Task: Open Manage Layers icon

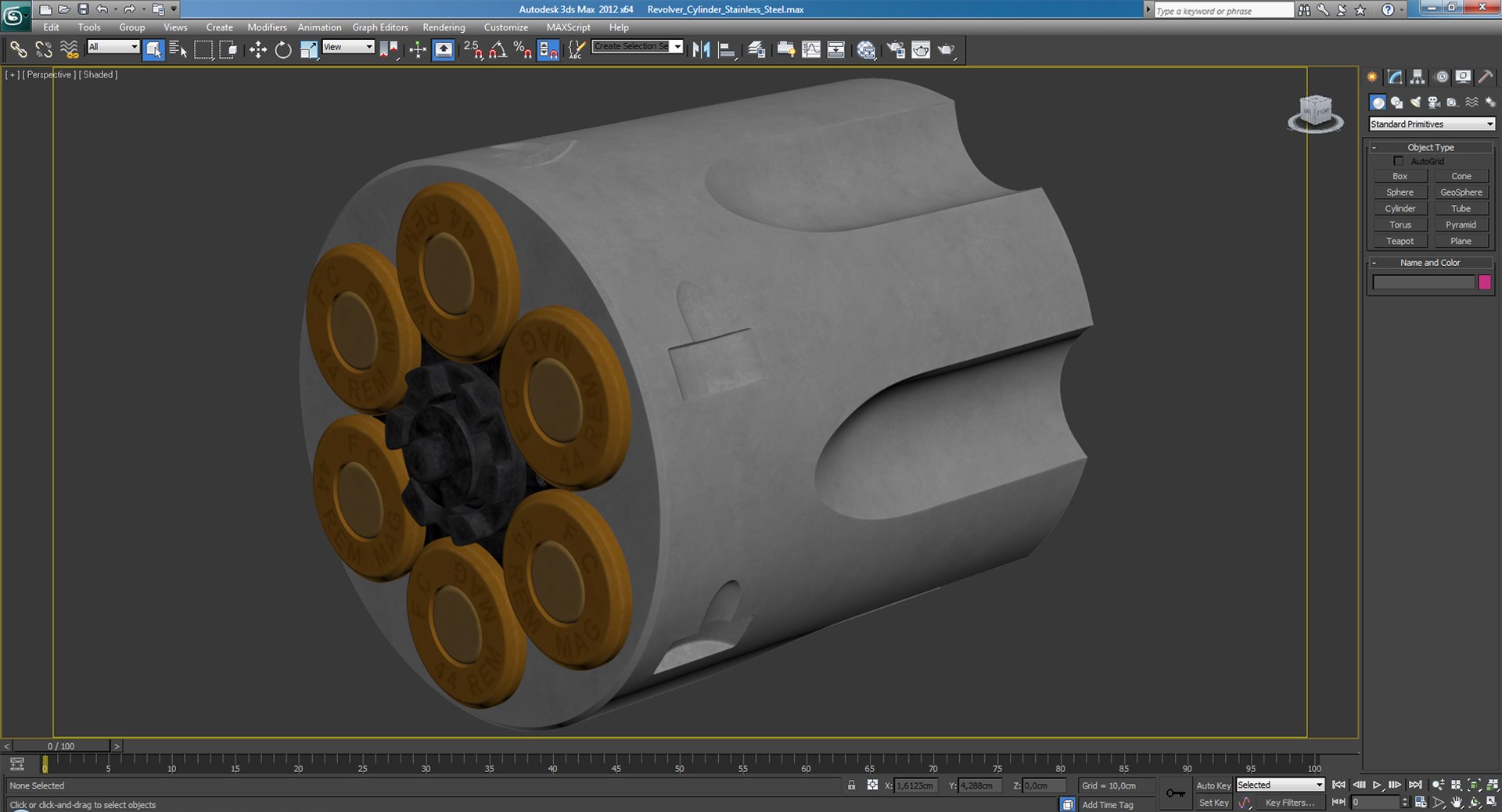Action: 756,49
